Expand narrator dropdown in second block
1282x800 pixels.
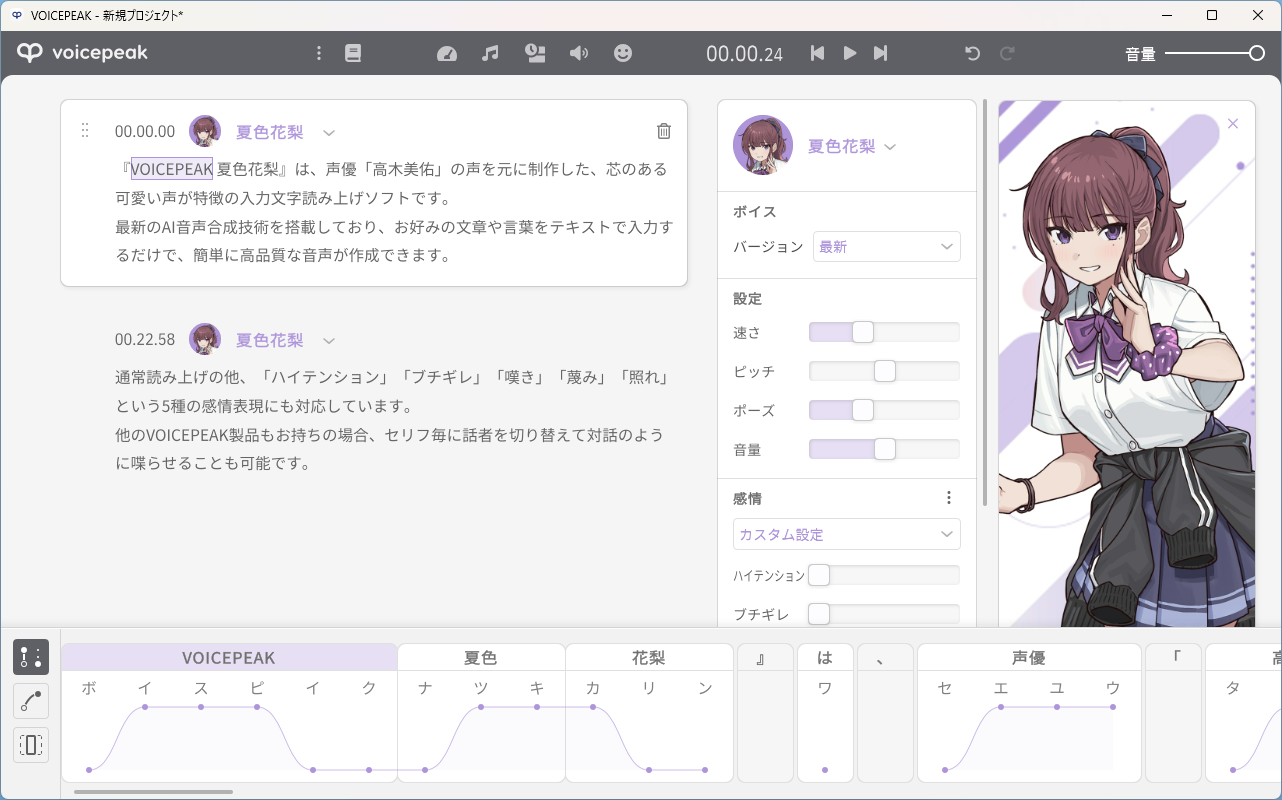tap(328, 340)
